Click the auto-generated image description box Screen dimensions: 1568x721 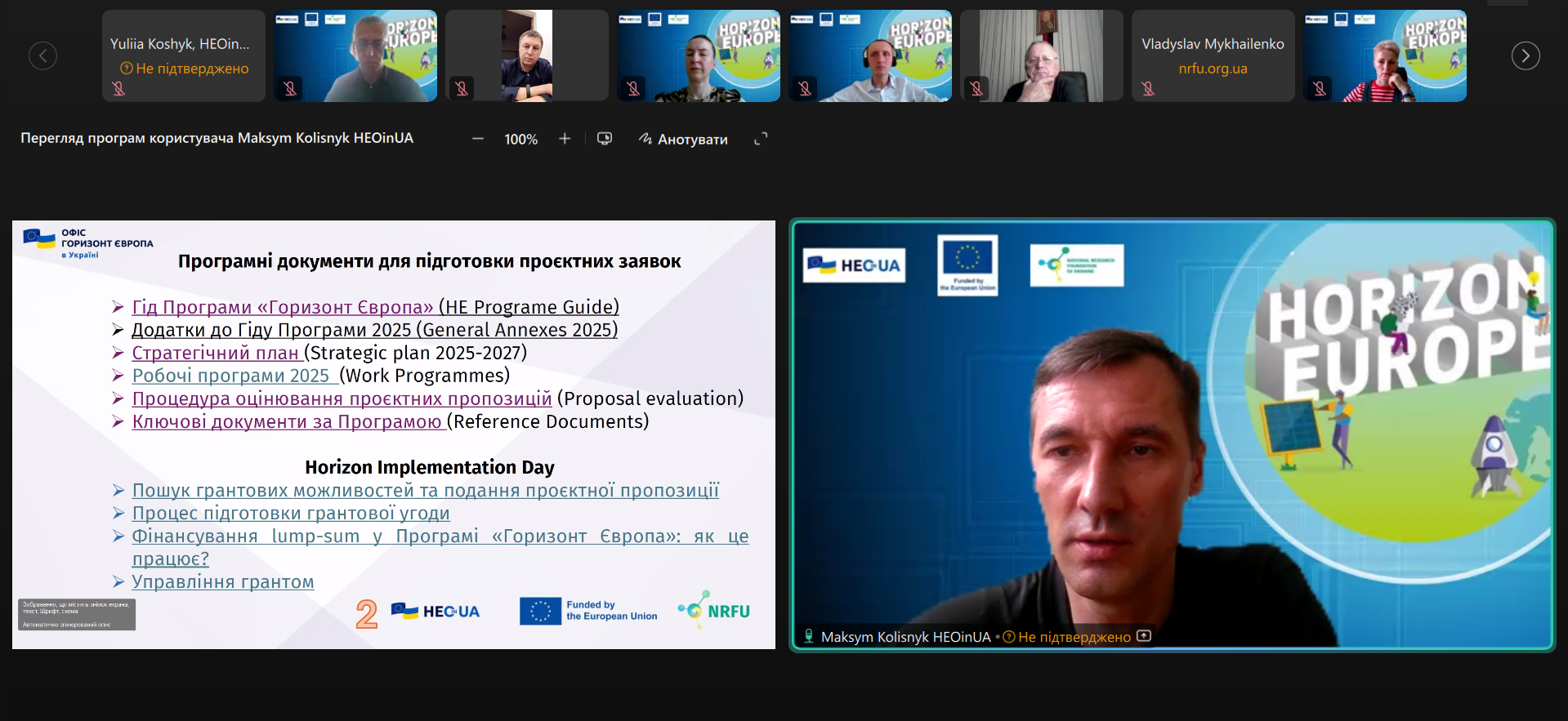pyautogui.click(x=77, y=615)
